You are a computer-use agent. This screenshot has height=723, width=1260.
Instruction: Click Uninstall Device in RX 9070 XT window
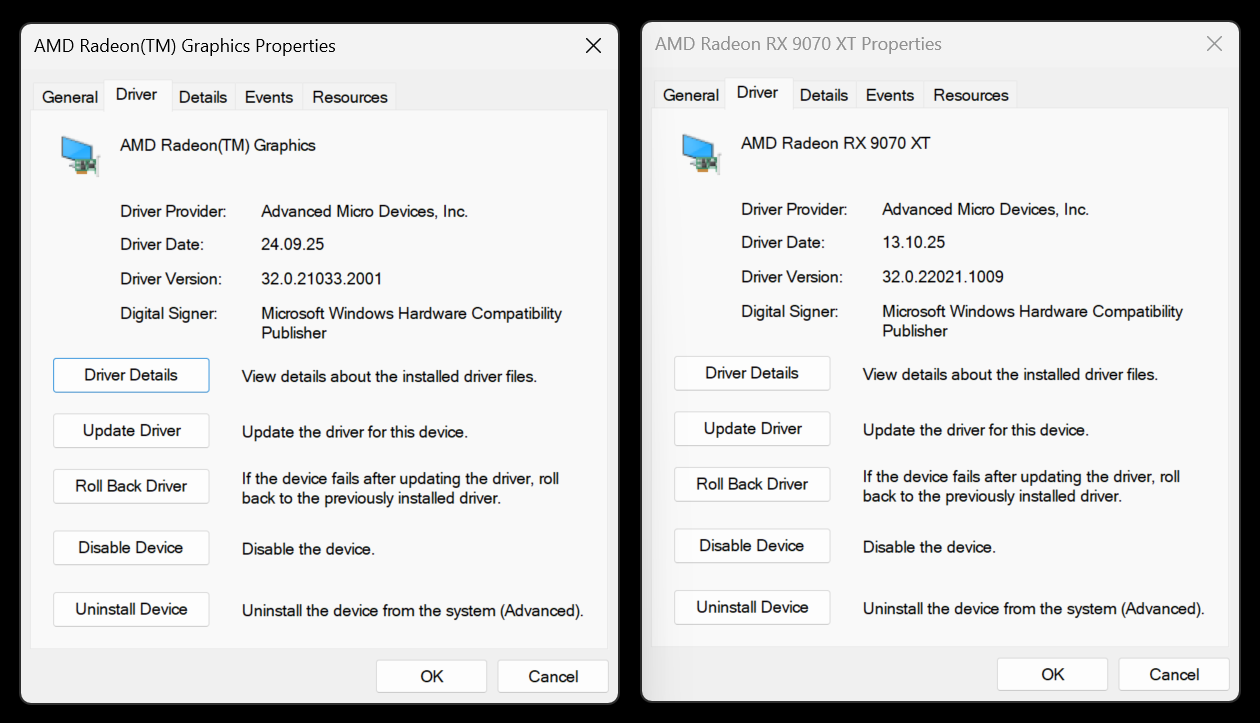752,607
